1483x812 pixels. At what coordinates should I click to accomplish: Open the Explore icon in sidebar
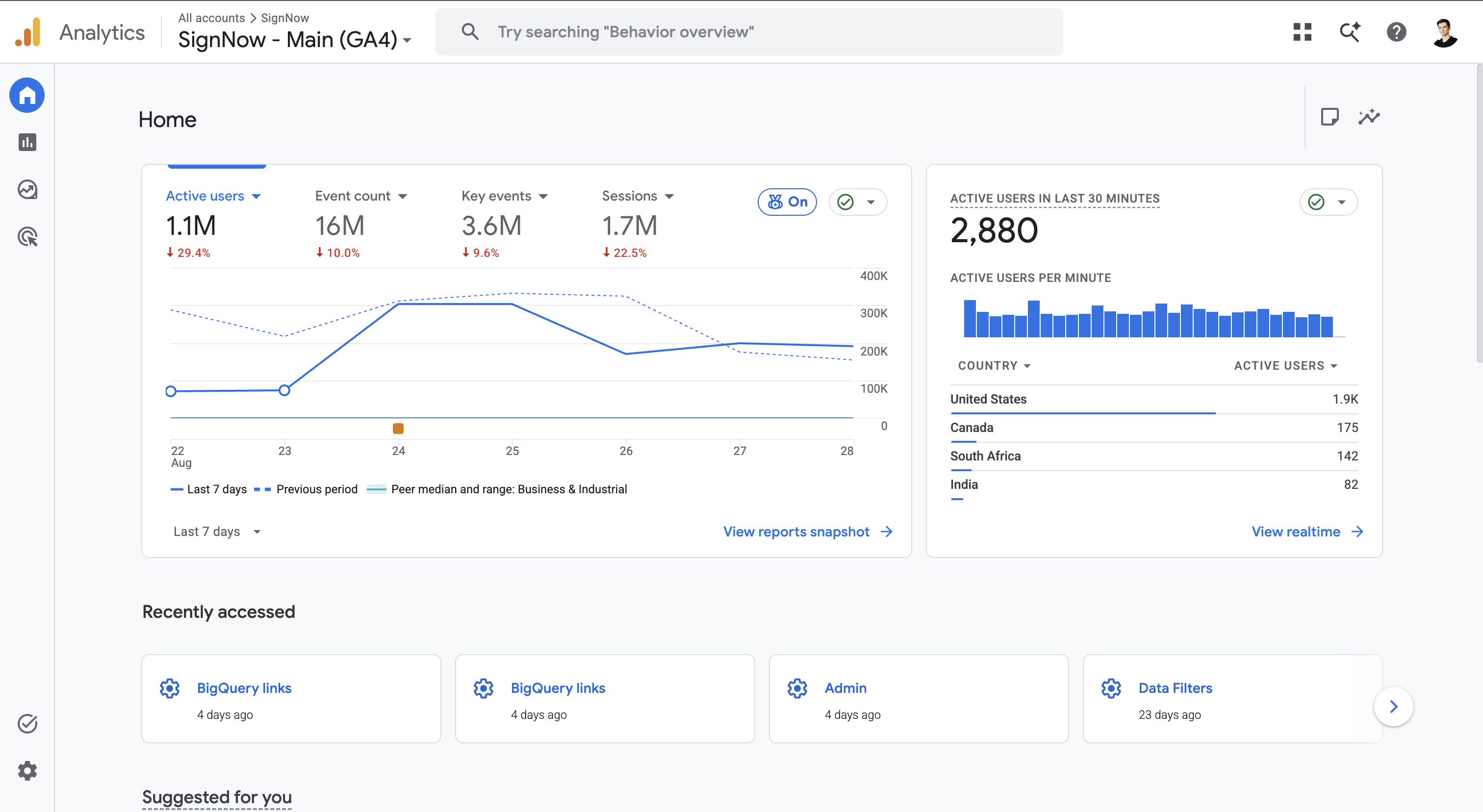coord(27,189)
